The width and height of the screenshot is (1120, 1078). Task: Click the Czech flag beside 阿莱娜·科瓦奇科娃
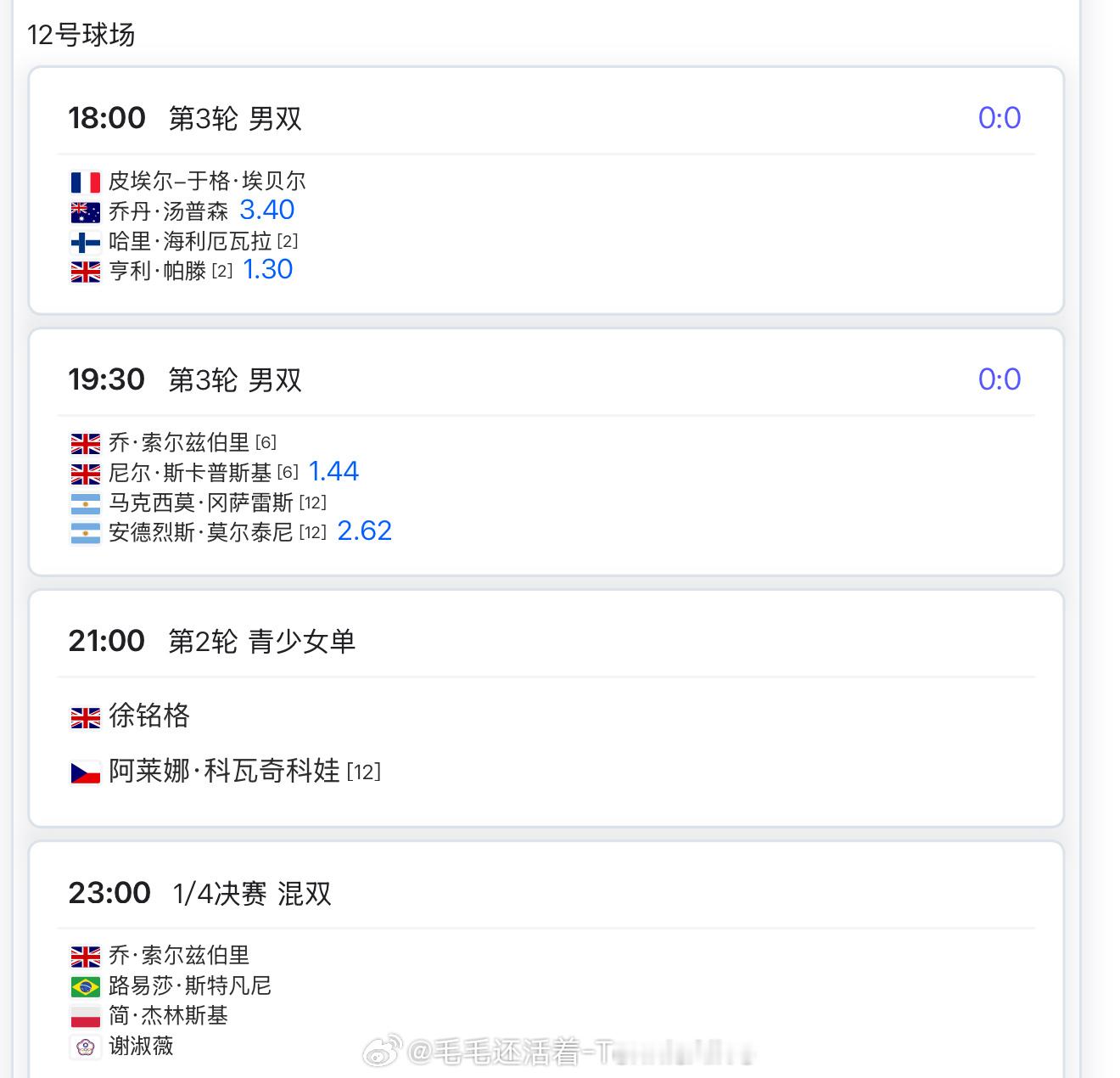85,772
